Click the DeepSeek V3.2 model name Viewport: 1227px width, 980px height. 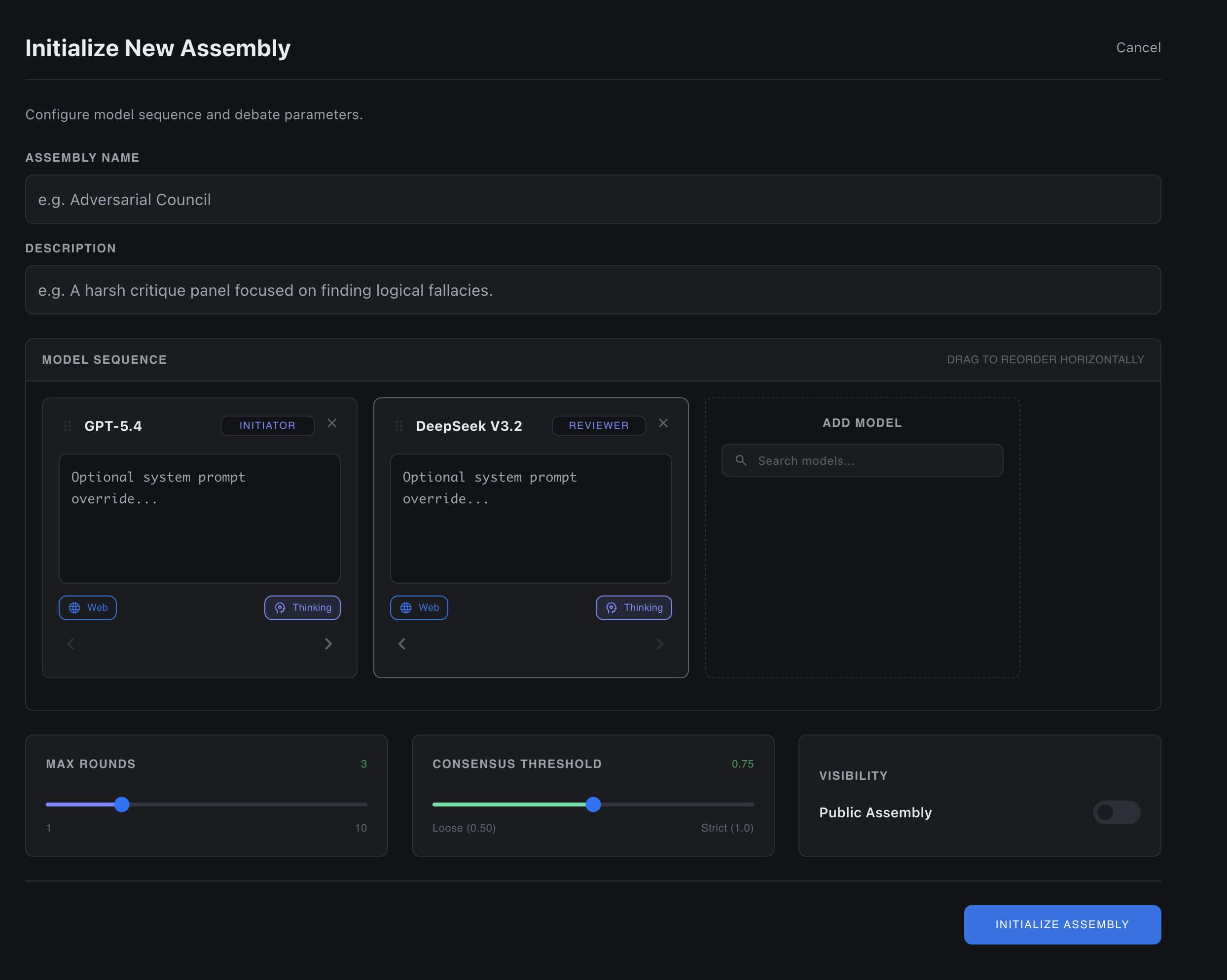tap(469, 426)
